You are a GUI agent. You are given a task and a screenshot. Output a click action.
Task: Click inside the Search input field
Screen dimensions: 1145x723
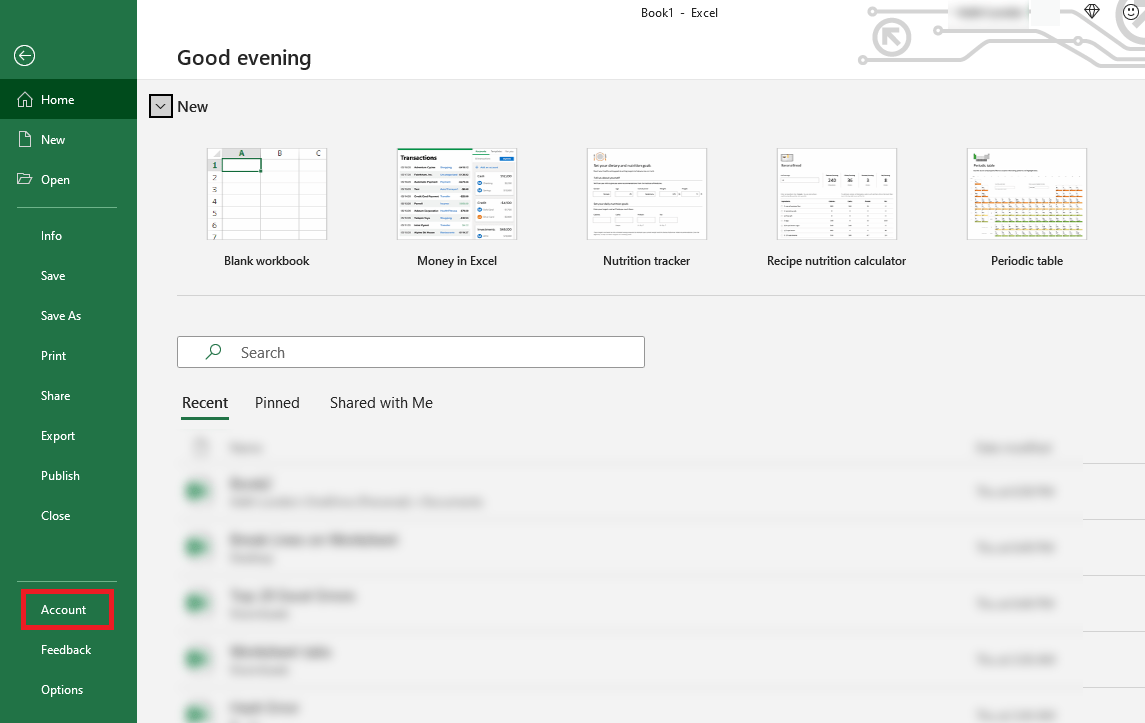410,352
